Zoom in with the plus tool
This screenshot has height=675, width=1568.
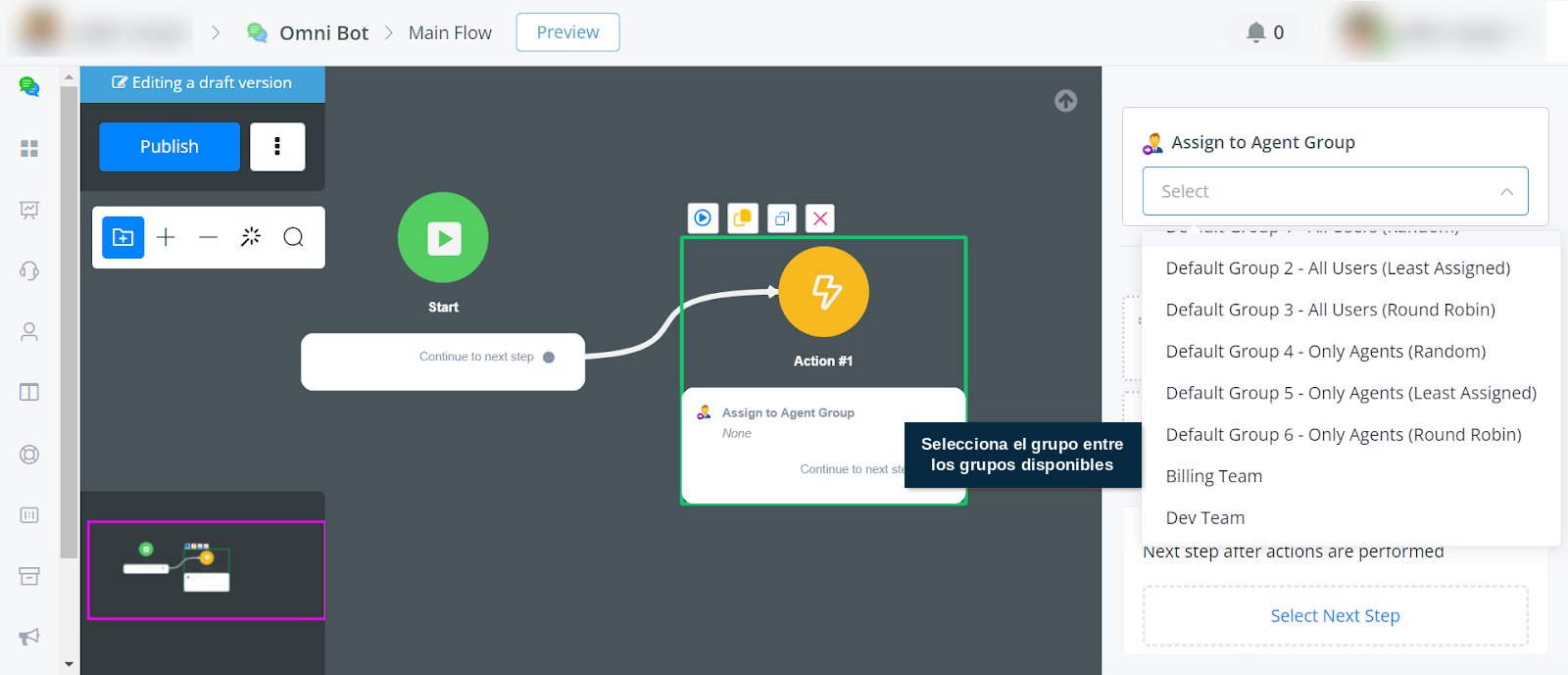(166, 237)
